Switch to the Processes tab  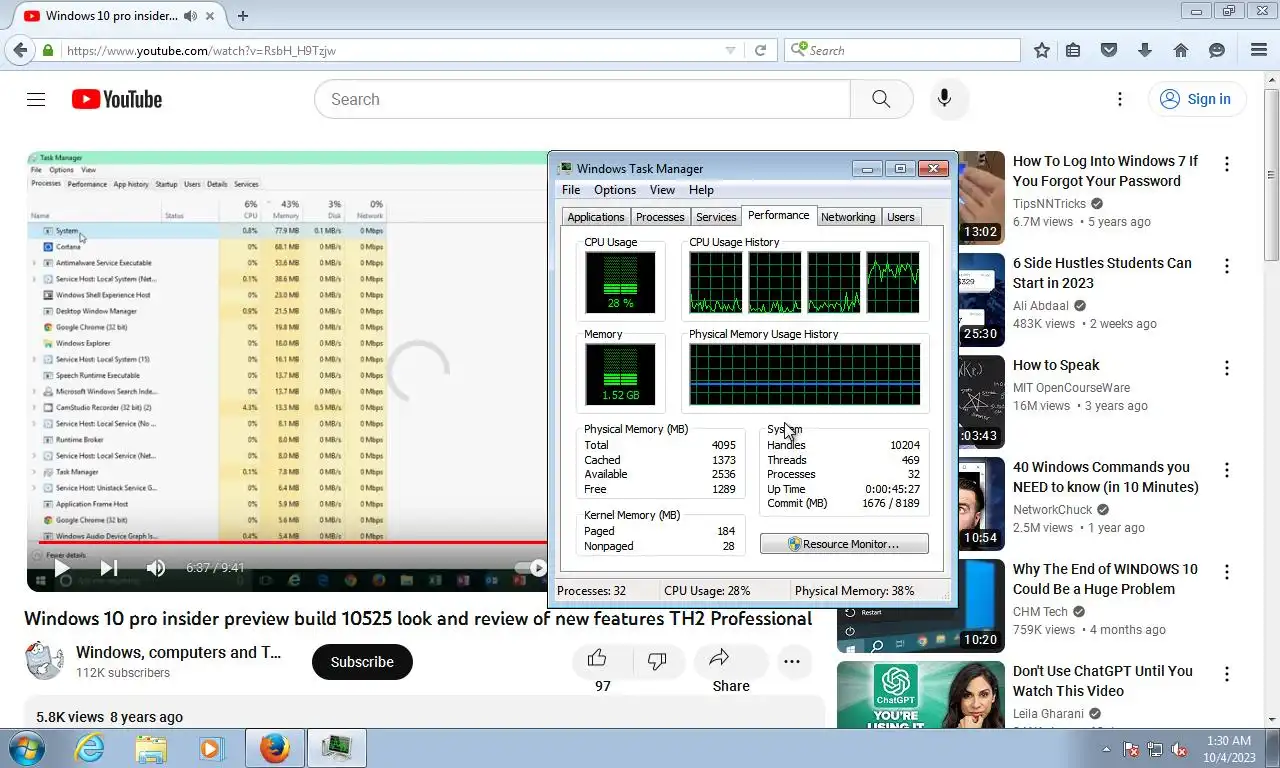point(660,217)
